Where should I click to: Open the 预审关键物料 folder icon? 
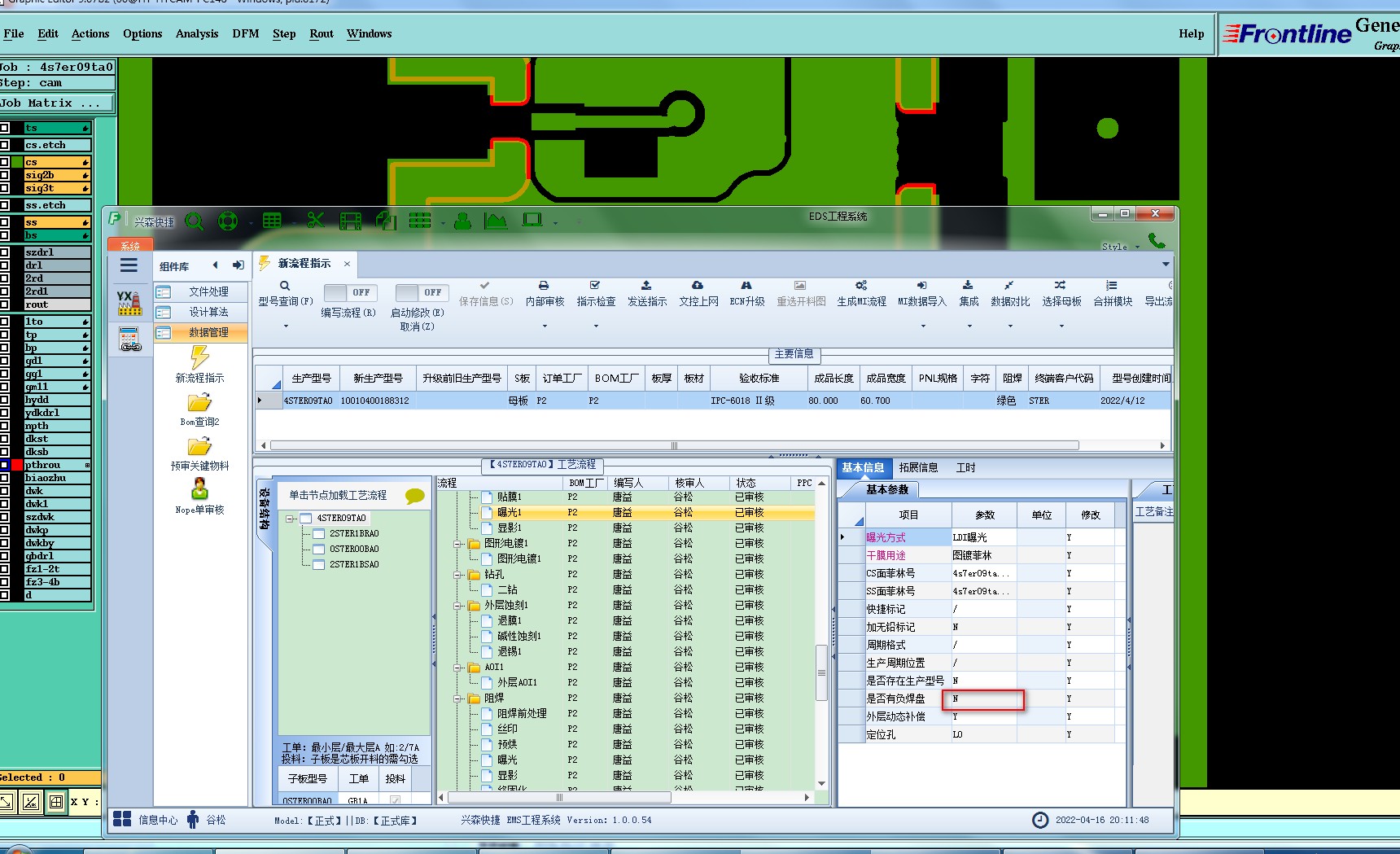point(199,446)
